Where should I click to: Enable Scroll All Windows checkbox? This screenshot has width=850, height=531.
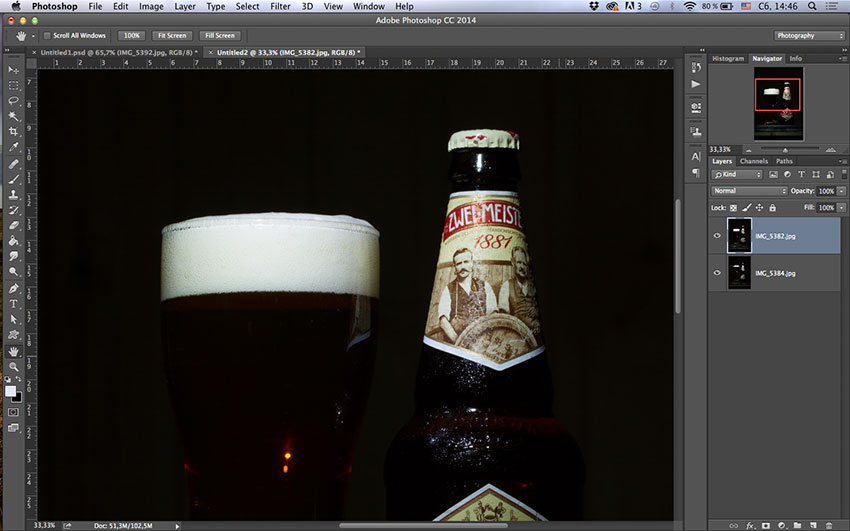coord(47,36)
